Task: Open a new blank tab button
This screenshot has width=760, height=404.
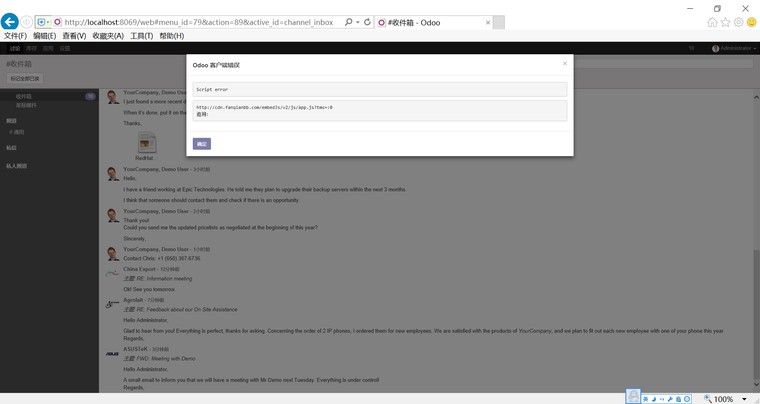Action: (x=499, y=22)
